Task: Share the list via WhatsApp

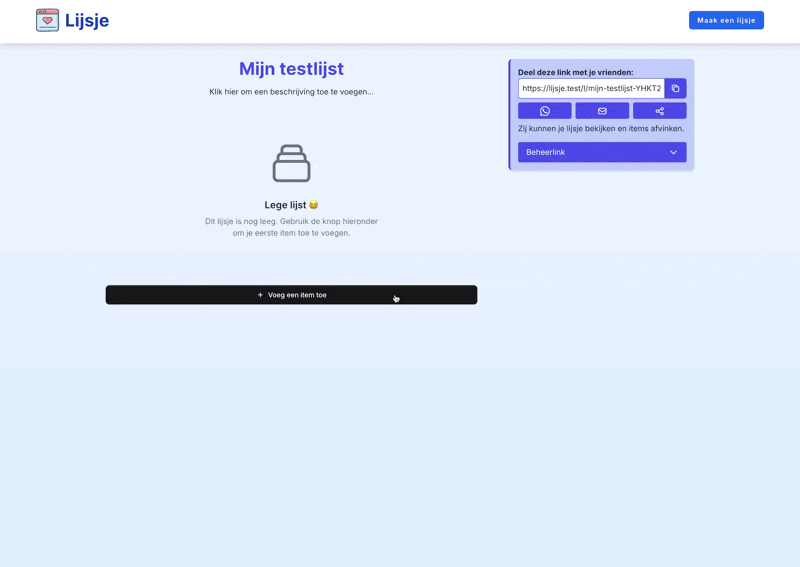Action: pos(545,111)
